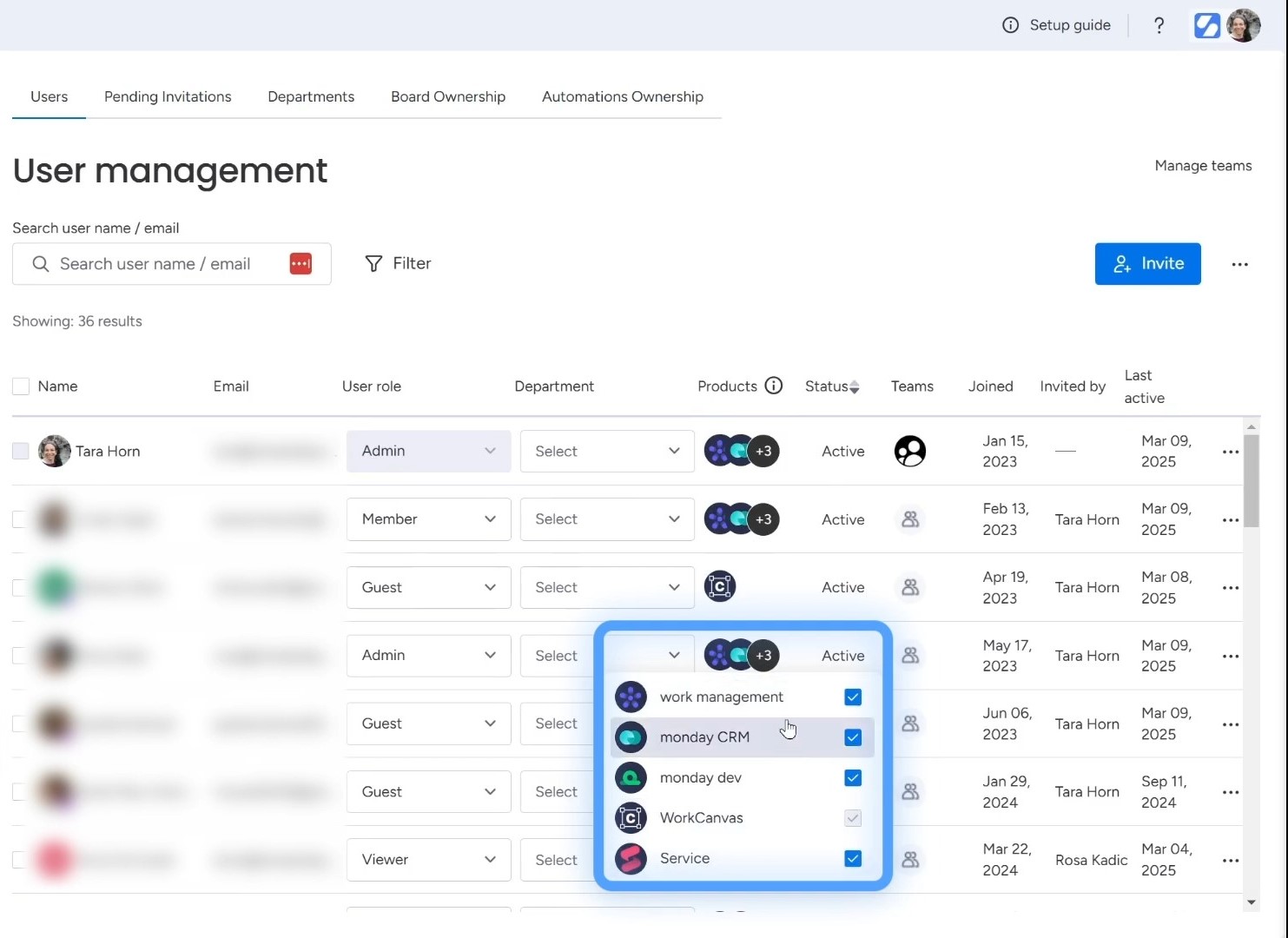Open the Setup guide
Screen dimensions: 1288x938
pos(1056,25)
